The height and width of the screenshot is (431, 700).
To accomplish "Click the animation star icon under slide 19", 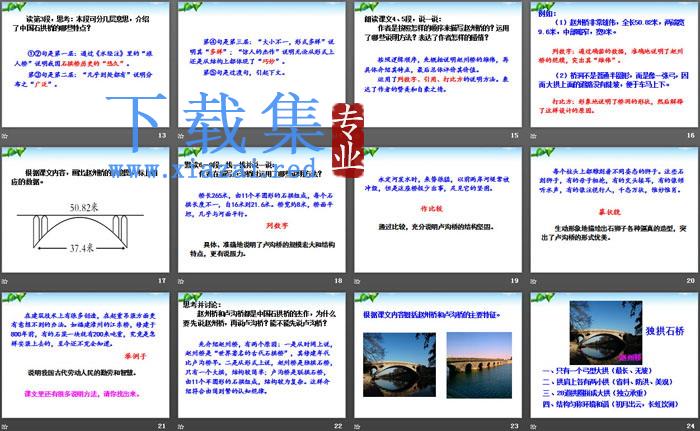I will click(x=357, y=281).
